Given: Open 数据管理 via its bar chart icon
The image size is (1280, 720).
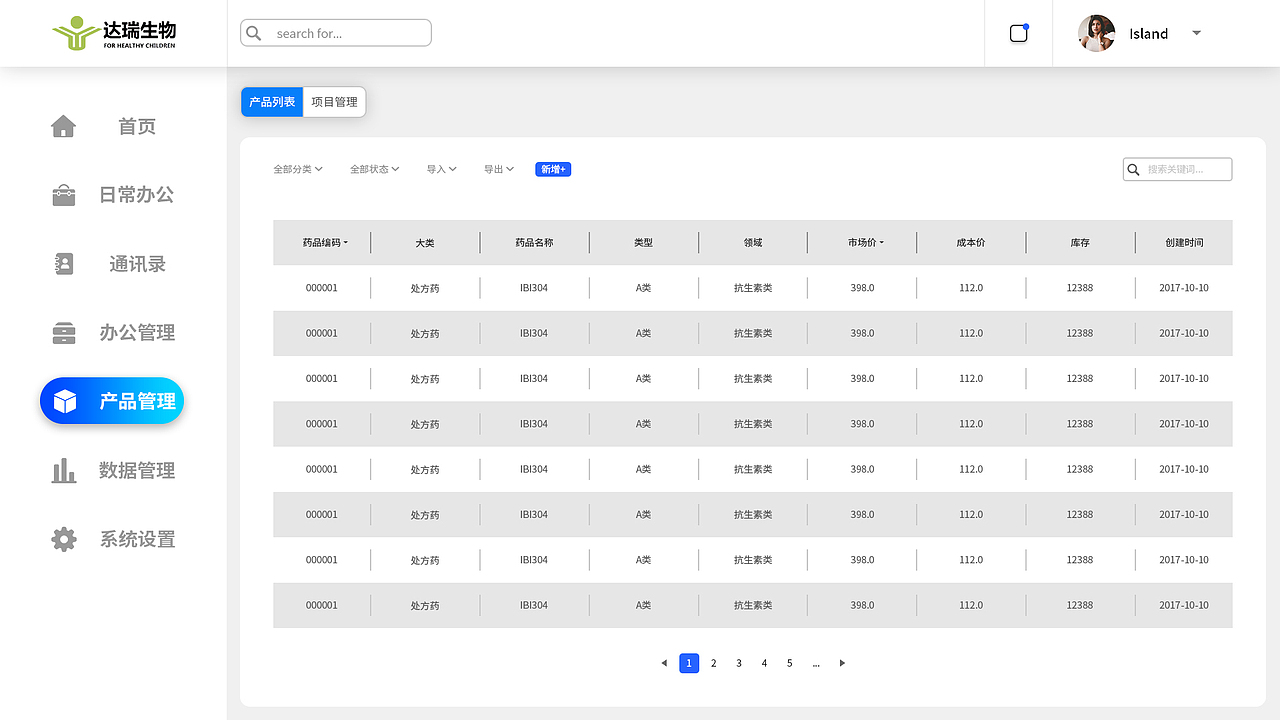Looking at the screenshot, I should [63, 470].
